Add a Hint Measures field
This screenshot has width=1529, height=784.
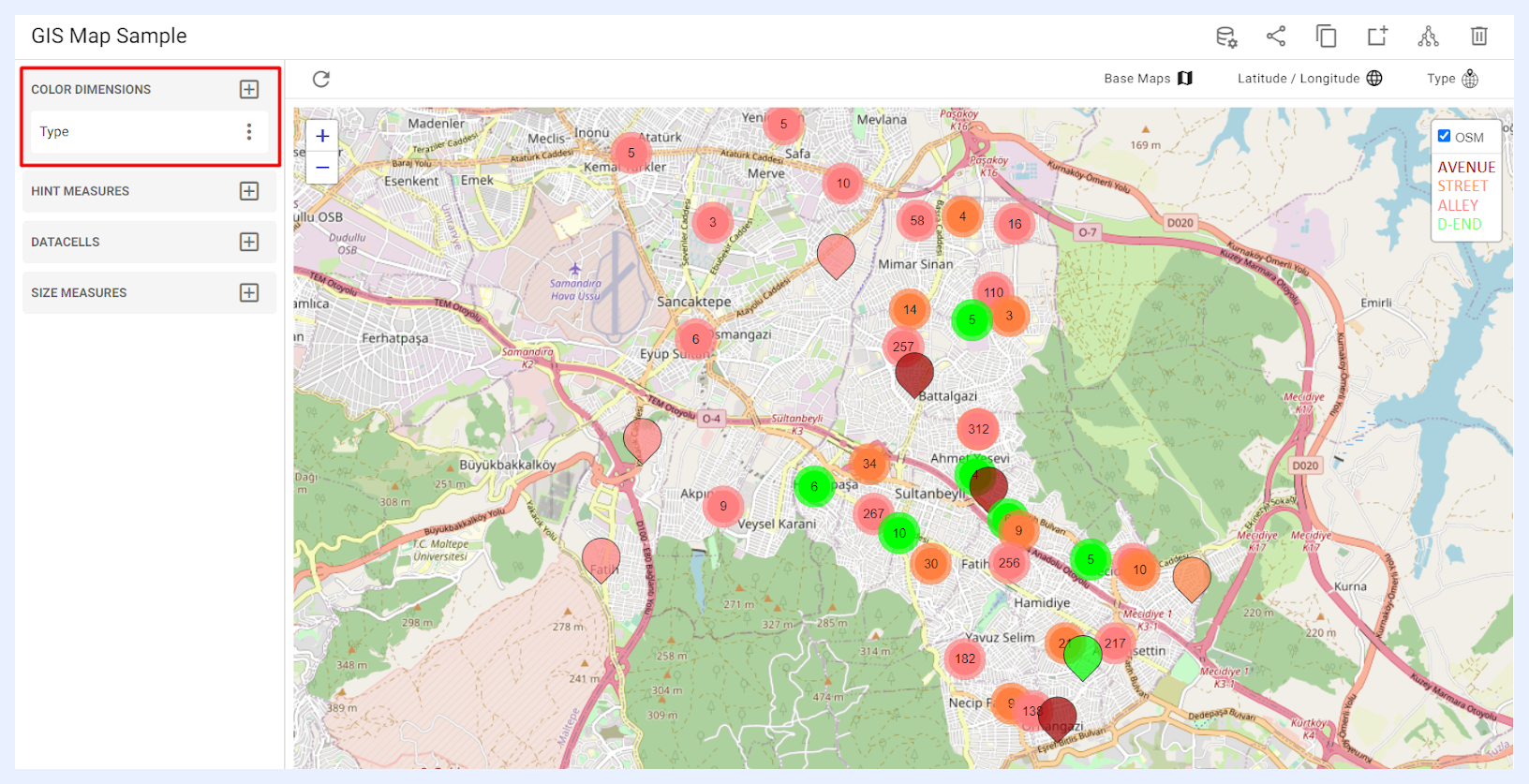pyautogui.click(x=249, y=191)
